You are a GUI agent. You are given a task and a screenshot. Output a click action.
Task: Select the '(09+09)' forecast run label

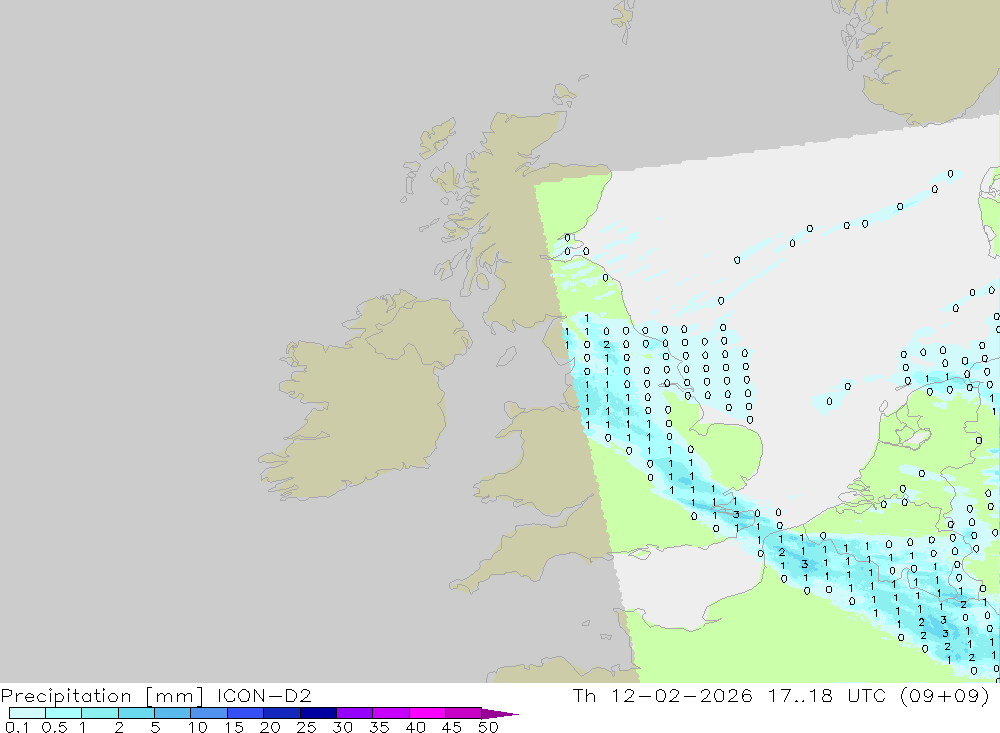tap(945, 695)
